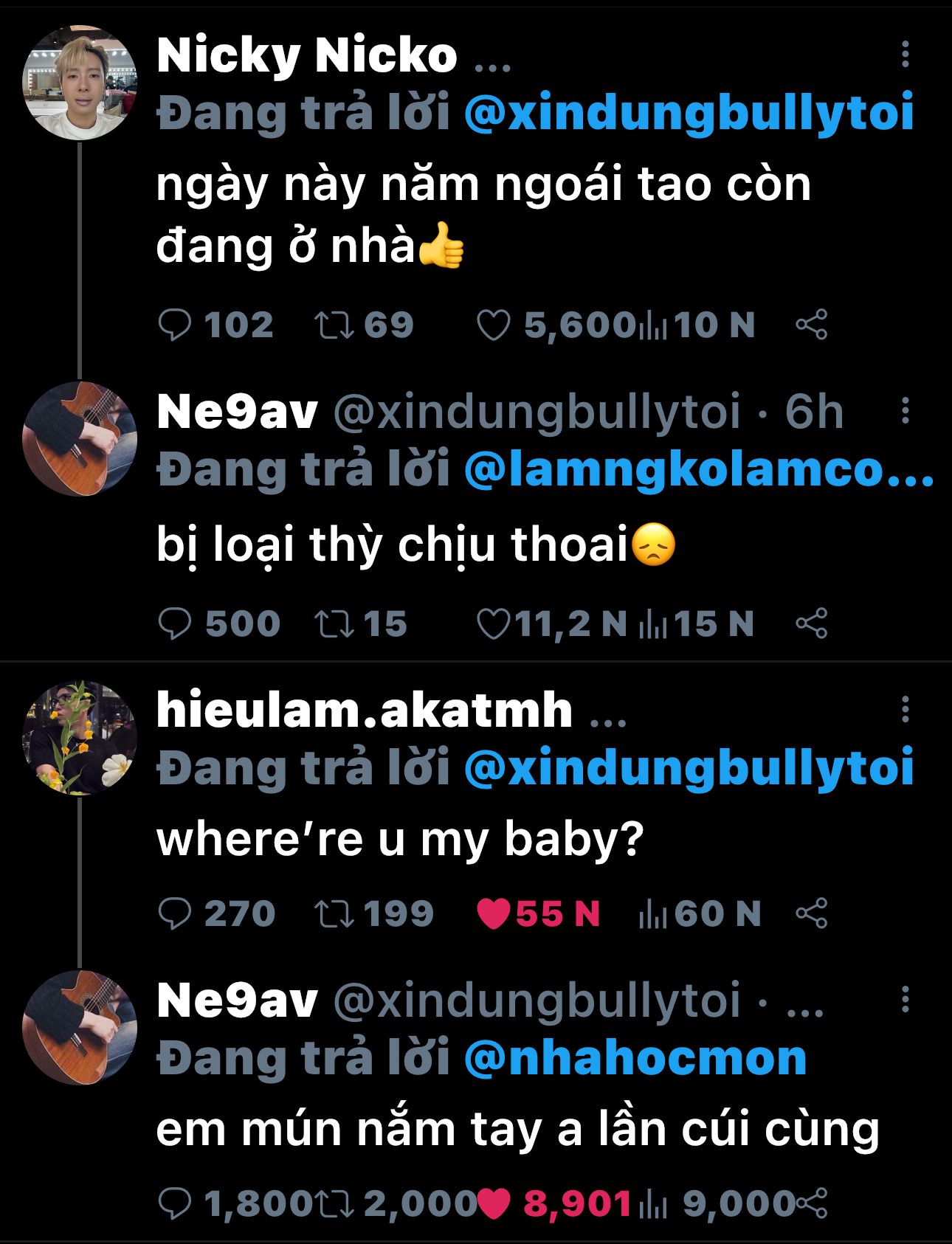Screen dimensions: 952x1244
Task: Open the @lamngkolamco mention link
Action: point(697,470)
